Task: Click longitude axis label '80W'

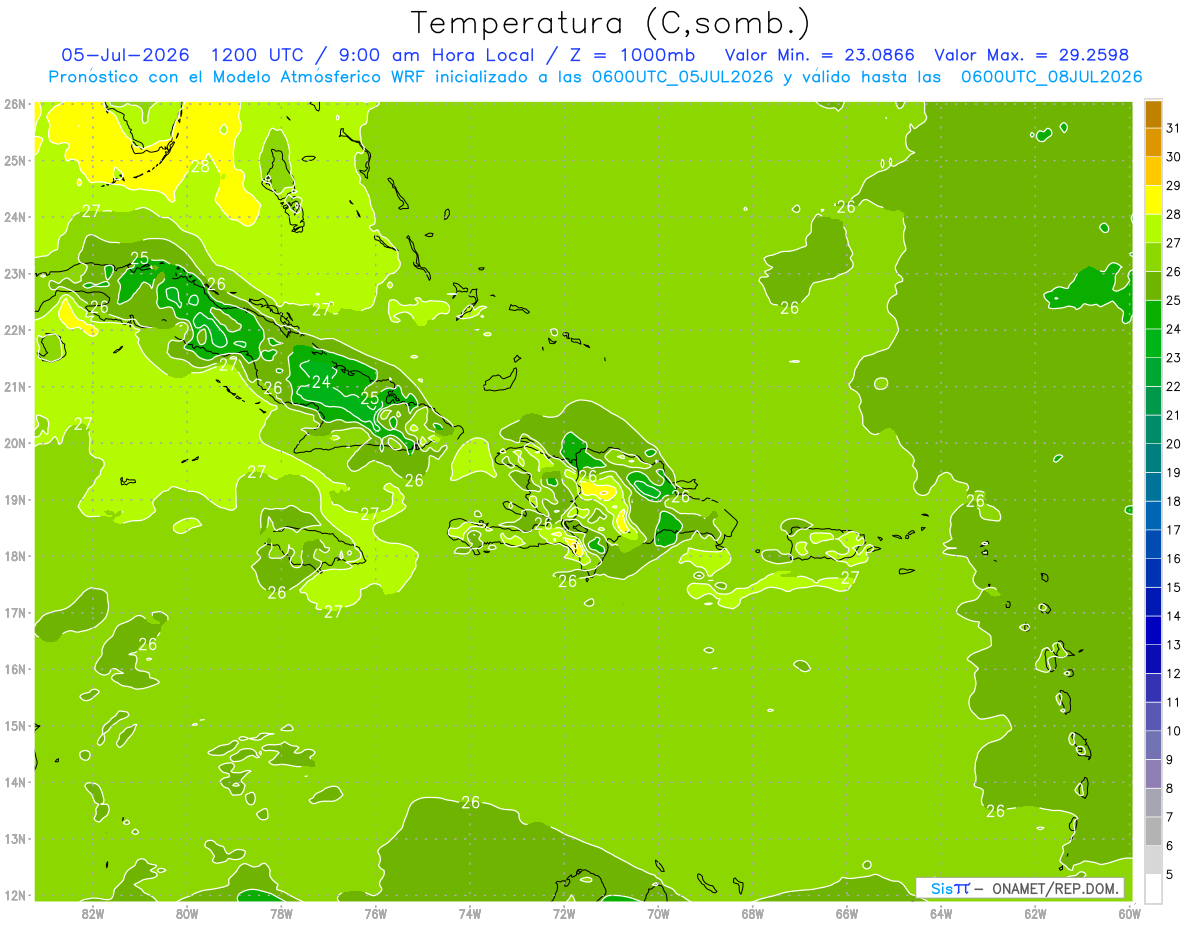Action: (187, 913)
